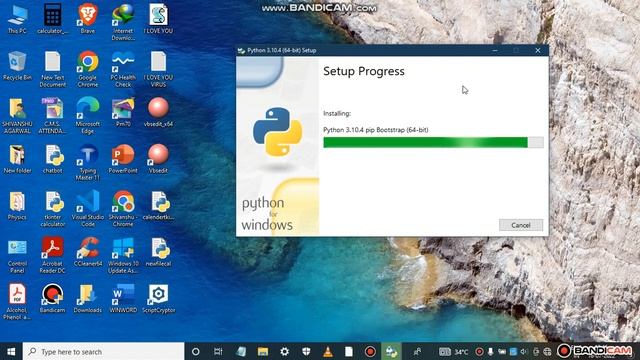Screen dimensions: 640x360
Task: Open the volume control in tray
Action: tap(524, 351)
